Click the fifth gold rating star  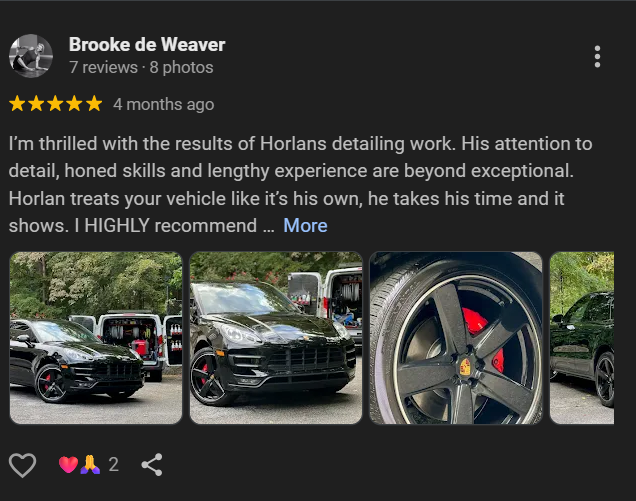point(94,103)
